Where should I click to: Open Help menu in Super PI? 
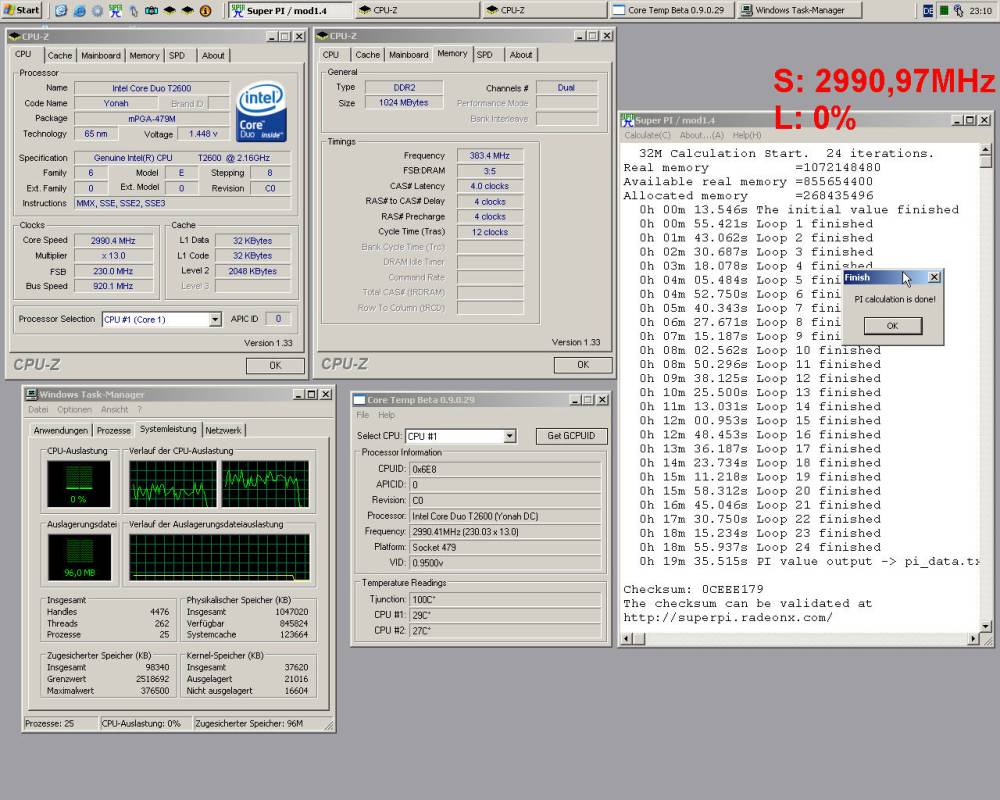point(747,135)
